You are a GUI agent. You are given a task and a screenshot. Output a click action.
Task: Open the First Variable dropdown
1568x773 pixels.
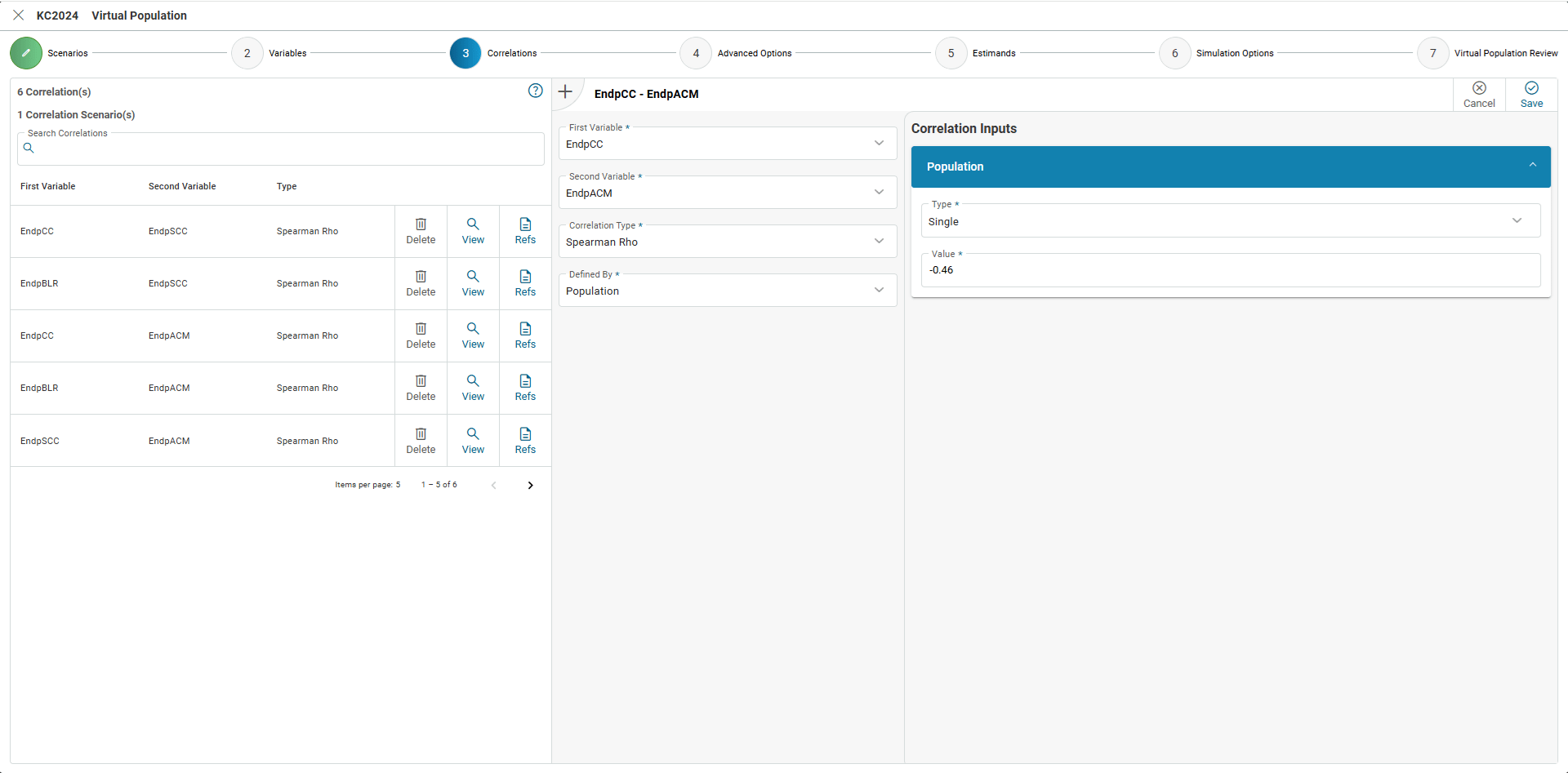728,144
